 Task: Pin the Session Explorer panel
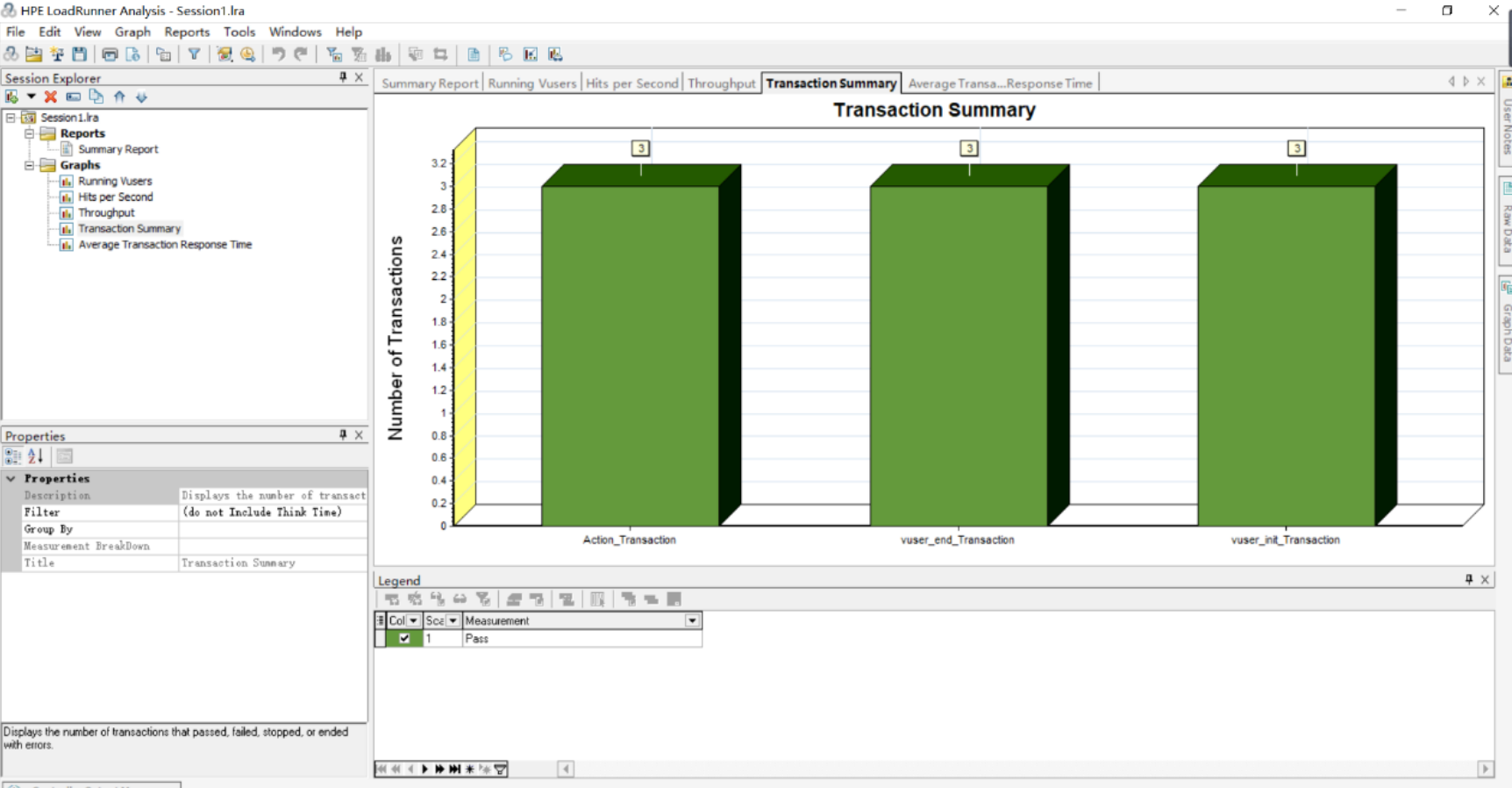pos(343,77)
